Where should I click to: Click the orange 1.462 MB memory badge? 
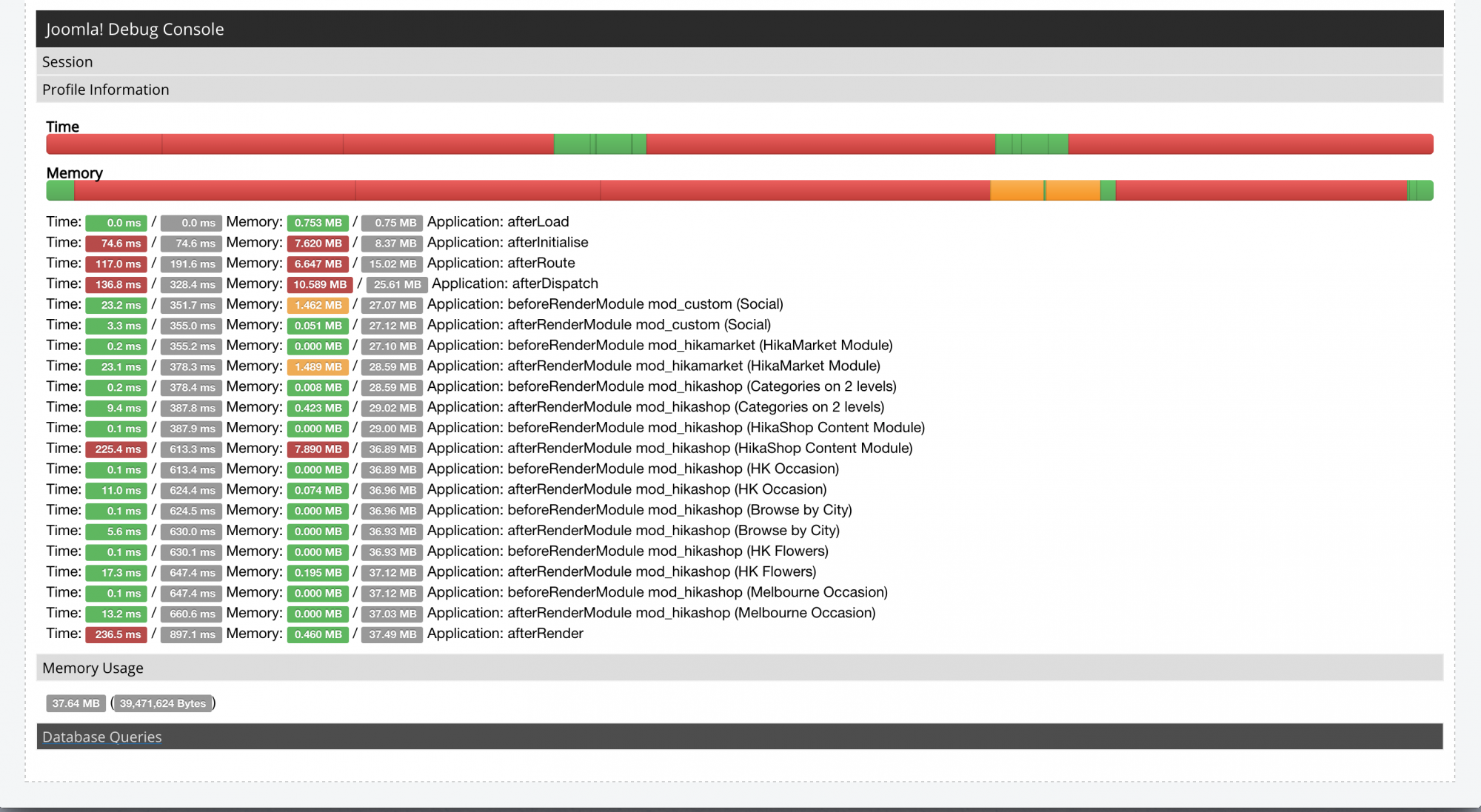click(x=318, y=305)
